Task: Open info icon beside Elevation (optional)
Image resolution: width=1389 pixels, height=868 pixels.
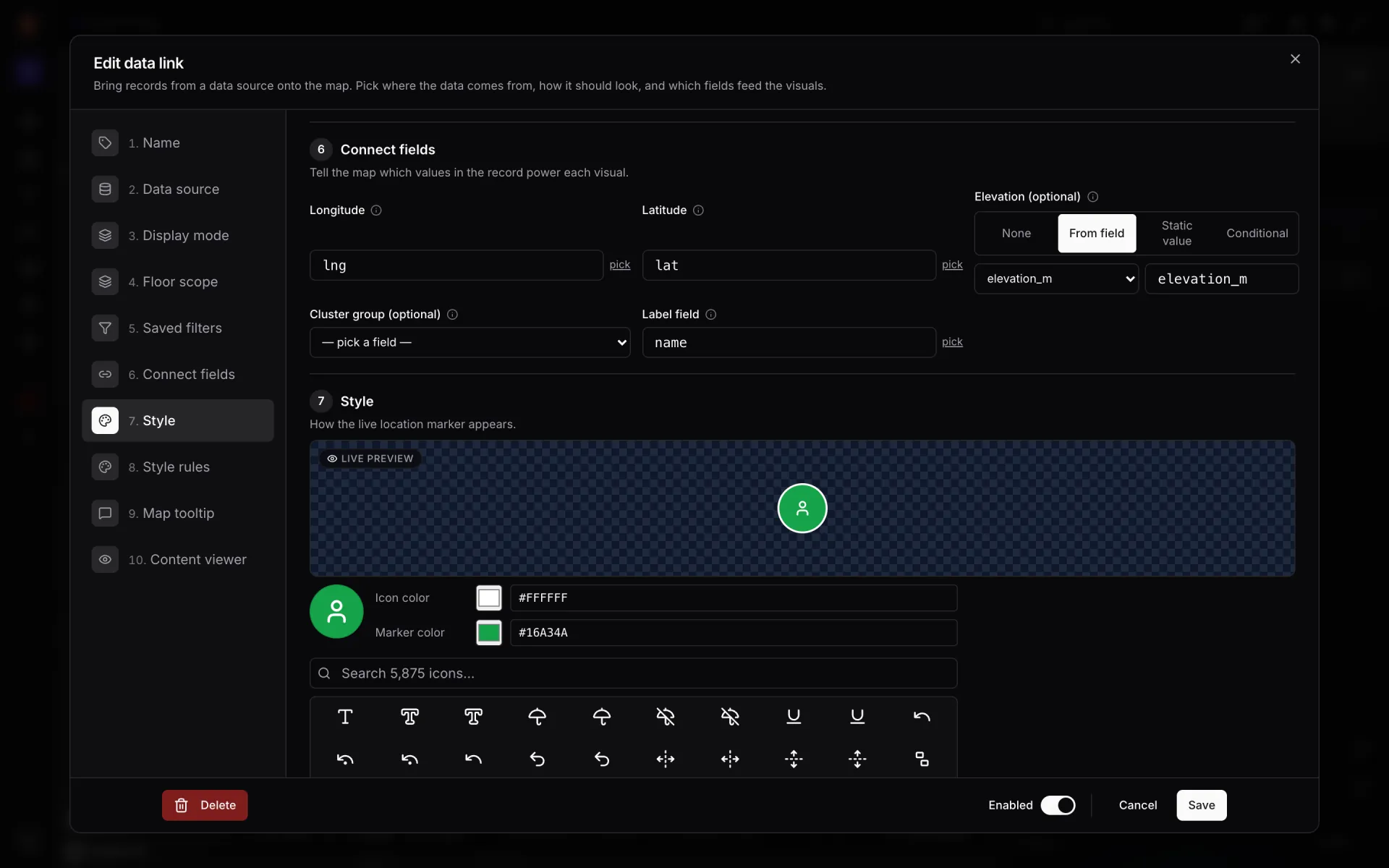Action: pyautogui.click(x=1093, y=197)
